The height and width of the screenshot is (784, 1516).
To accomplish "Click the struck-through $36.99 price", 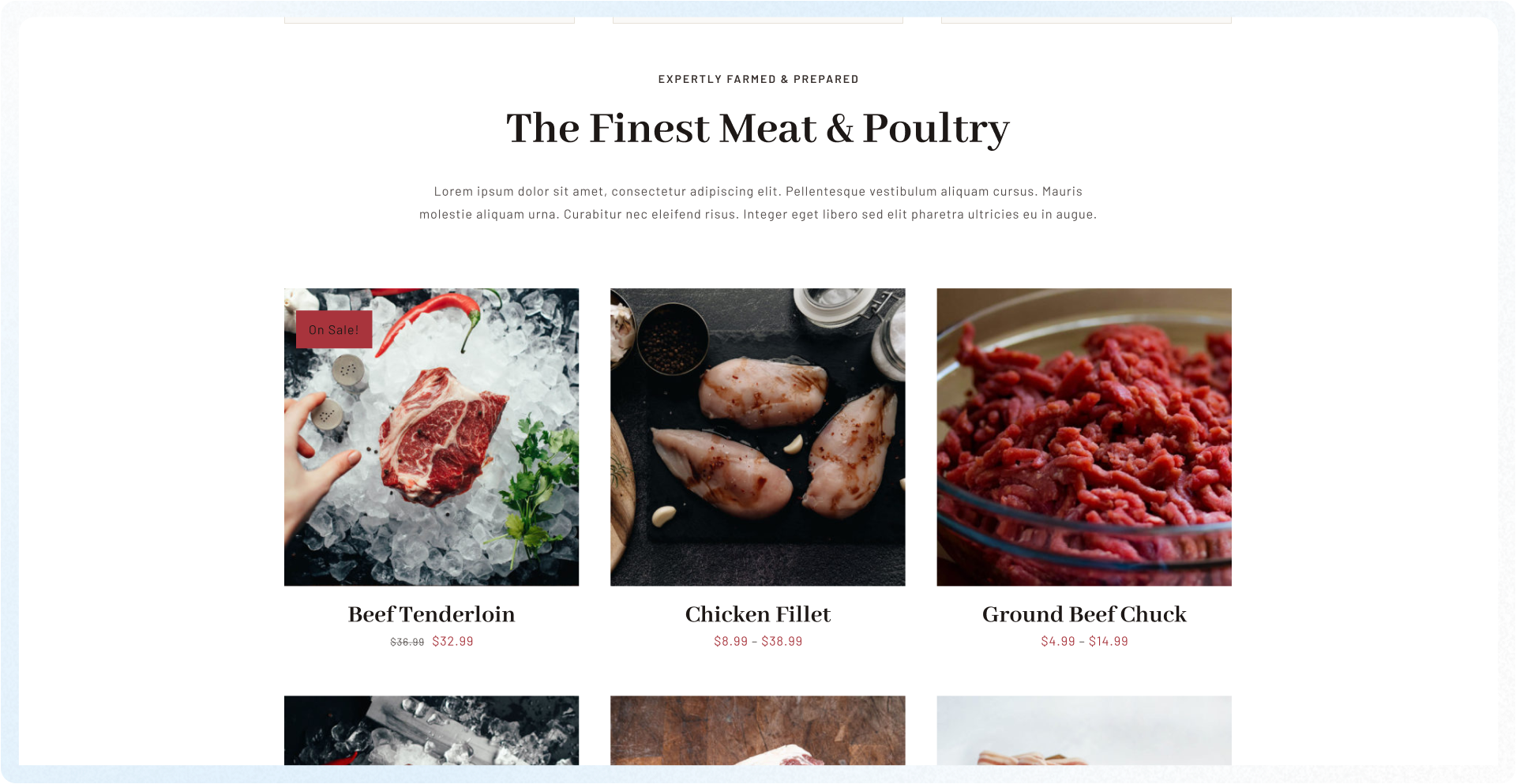I will (x=407, y=642).
